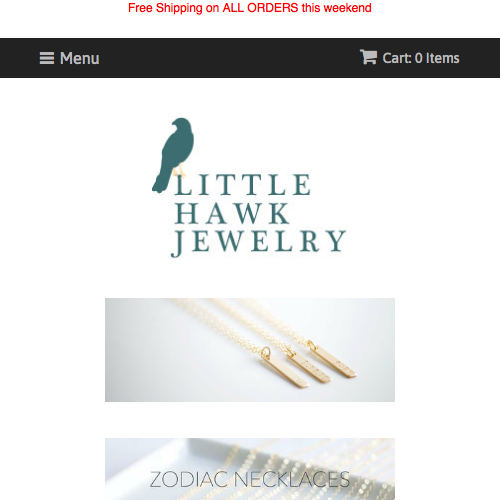Click the leftmost gold bar pendant
Image resolution: width=500 pixels, height=500 pixels.
285,369
